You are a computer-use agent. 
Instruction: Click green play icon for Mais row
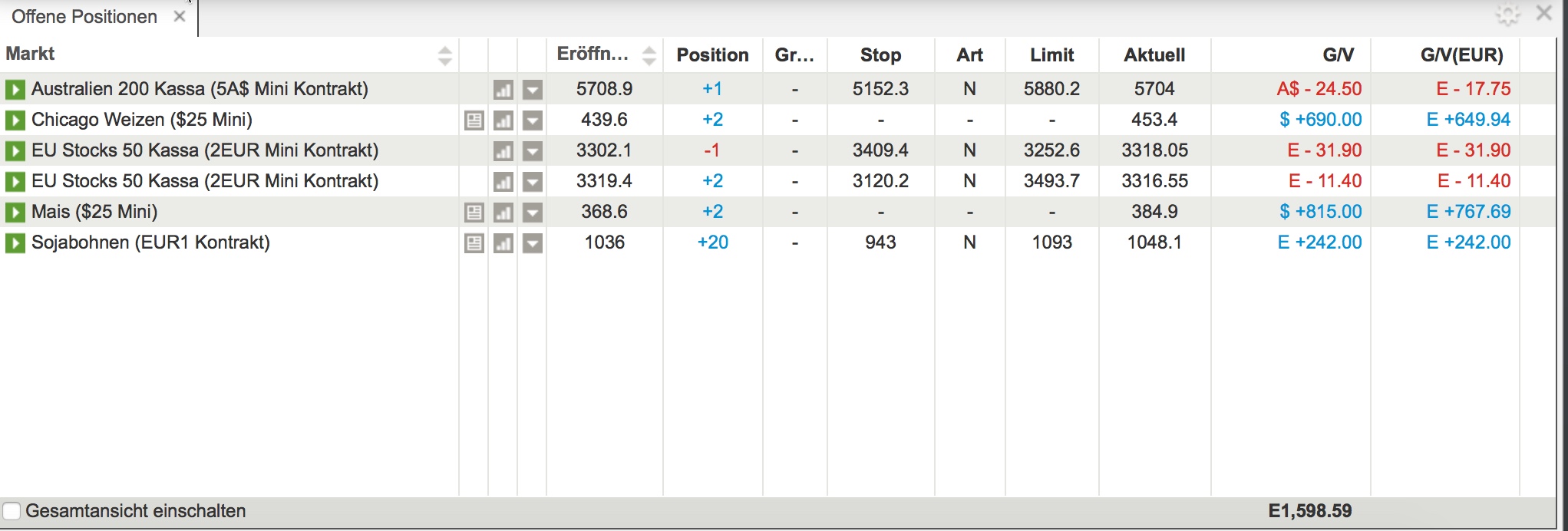15,212
